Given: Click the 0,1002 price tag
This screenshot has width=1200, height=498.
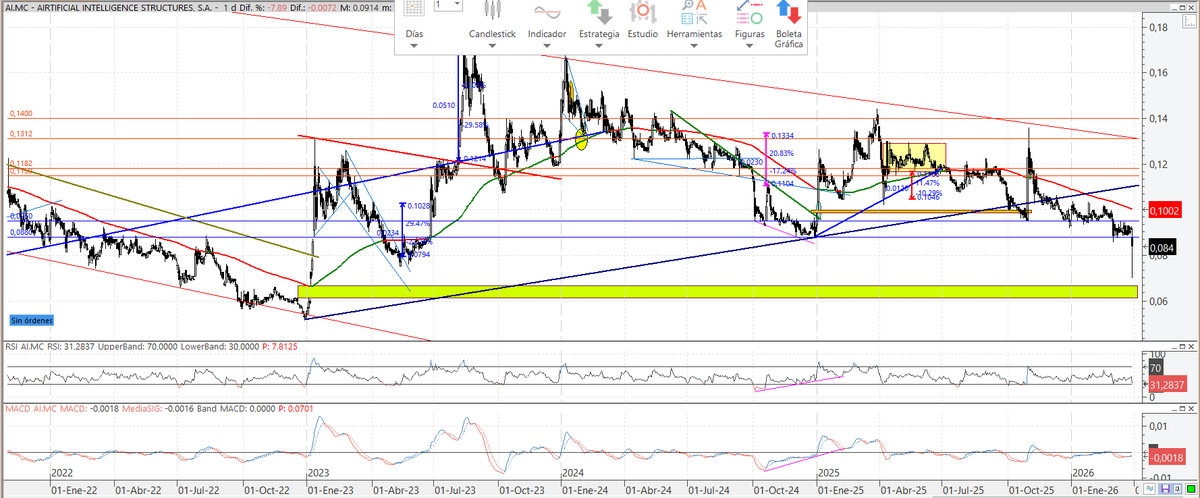Looking at the screenshot, I should 1163,211.
